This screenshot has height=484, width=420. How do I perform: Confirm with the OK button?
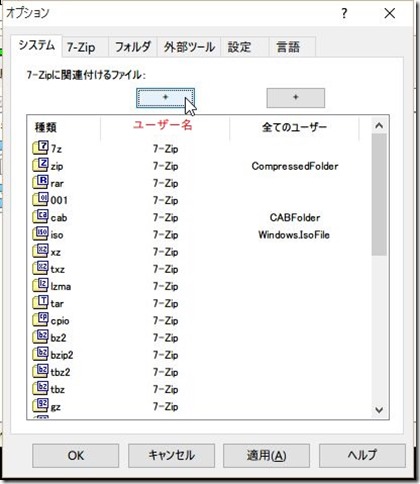point(76,455)
